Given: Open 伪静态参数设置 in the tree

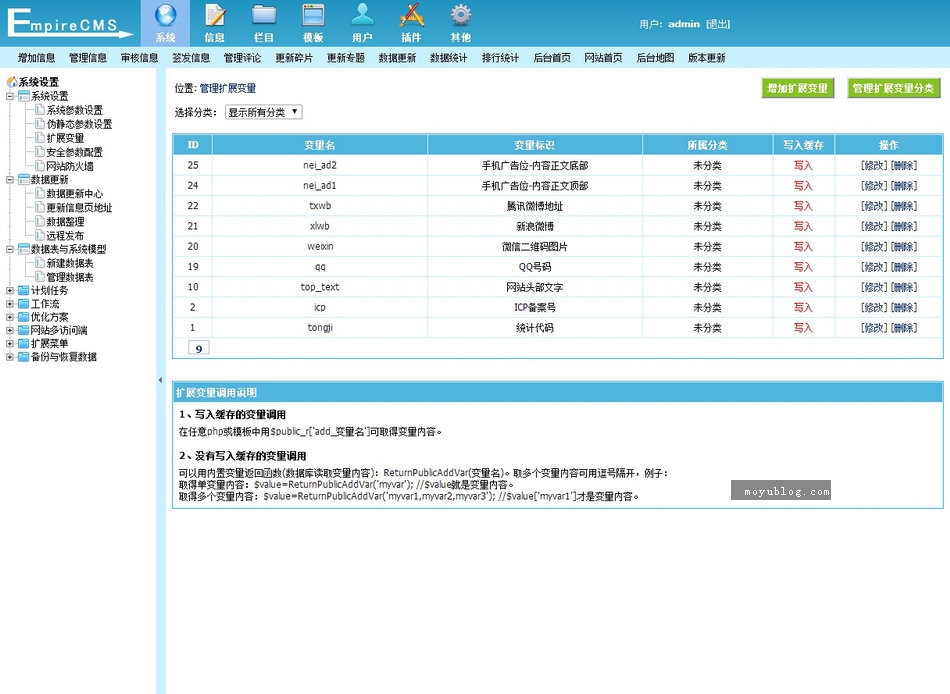Looking at the screenshot, I should pyautogui.click(x=79, y=124).
